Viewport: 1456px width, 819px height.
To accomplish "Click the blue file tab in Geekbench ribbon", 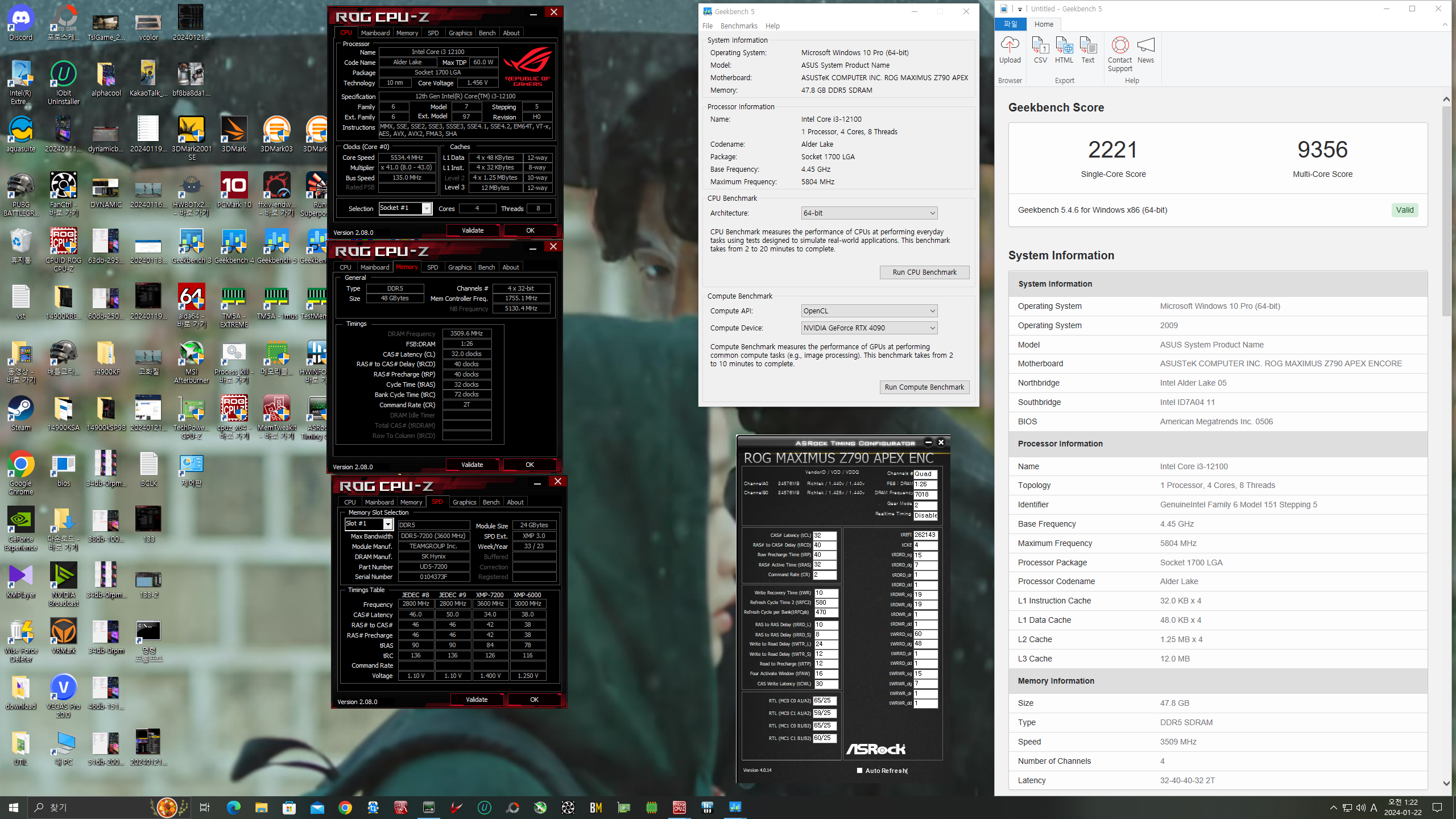I will [x=1011, y=24].
